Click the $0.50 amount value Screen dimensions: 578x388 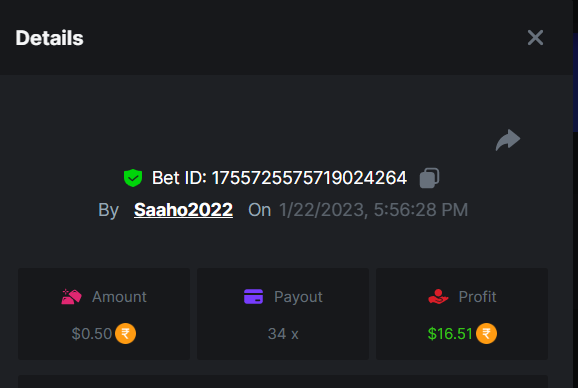tap(92, 334)
